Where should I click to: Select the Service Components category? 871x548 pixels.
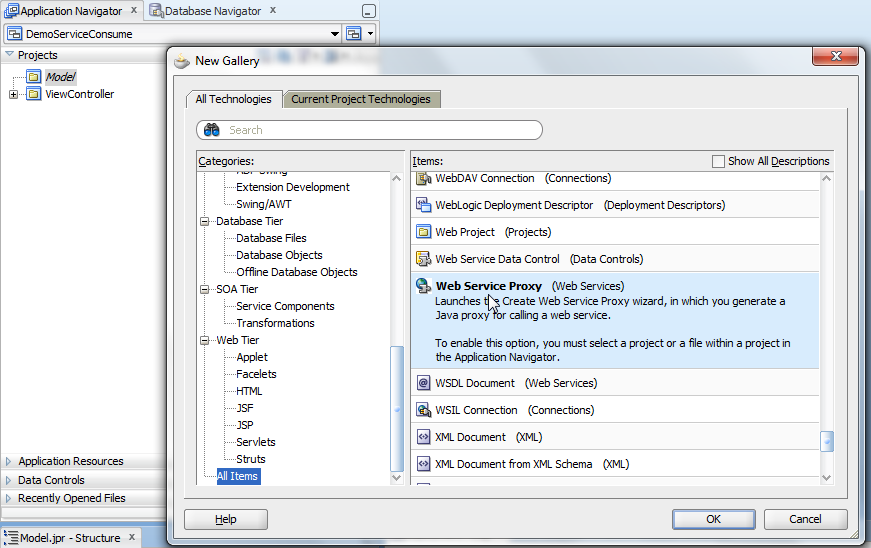point(285,306)
